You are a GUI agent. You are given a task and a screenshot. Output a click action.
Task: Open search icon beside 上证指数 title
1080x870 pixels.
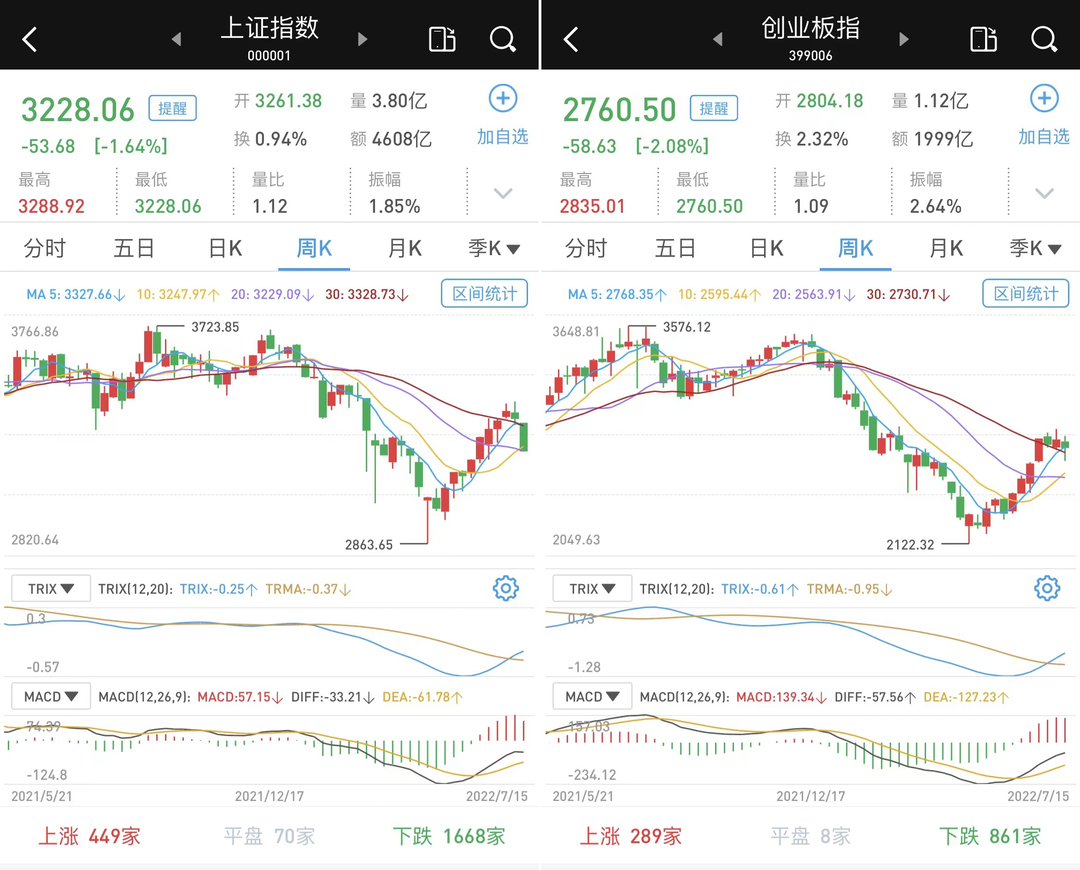(x=502, y=40)
